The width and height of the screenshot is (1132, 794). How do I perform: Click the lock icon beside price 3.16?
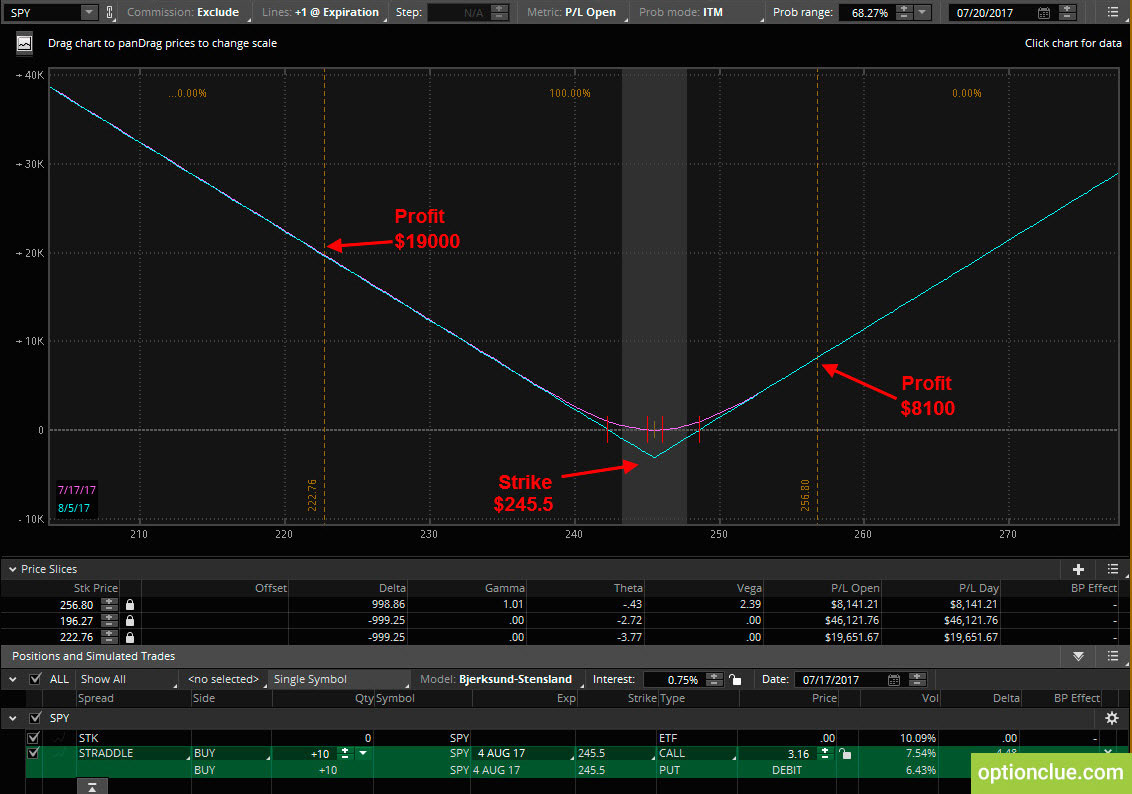pyautogui.click(x=845, y=754)
